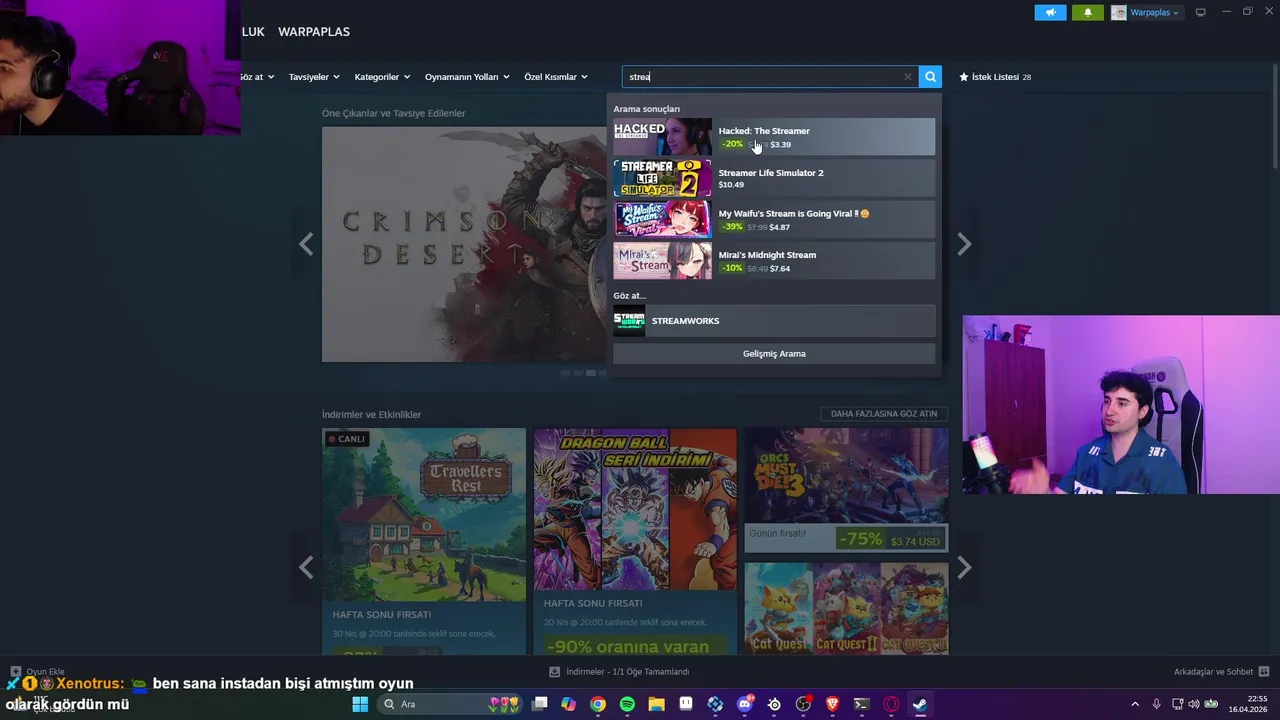Open Copilot from the taskbar

(569, 704)
